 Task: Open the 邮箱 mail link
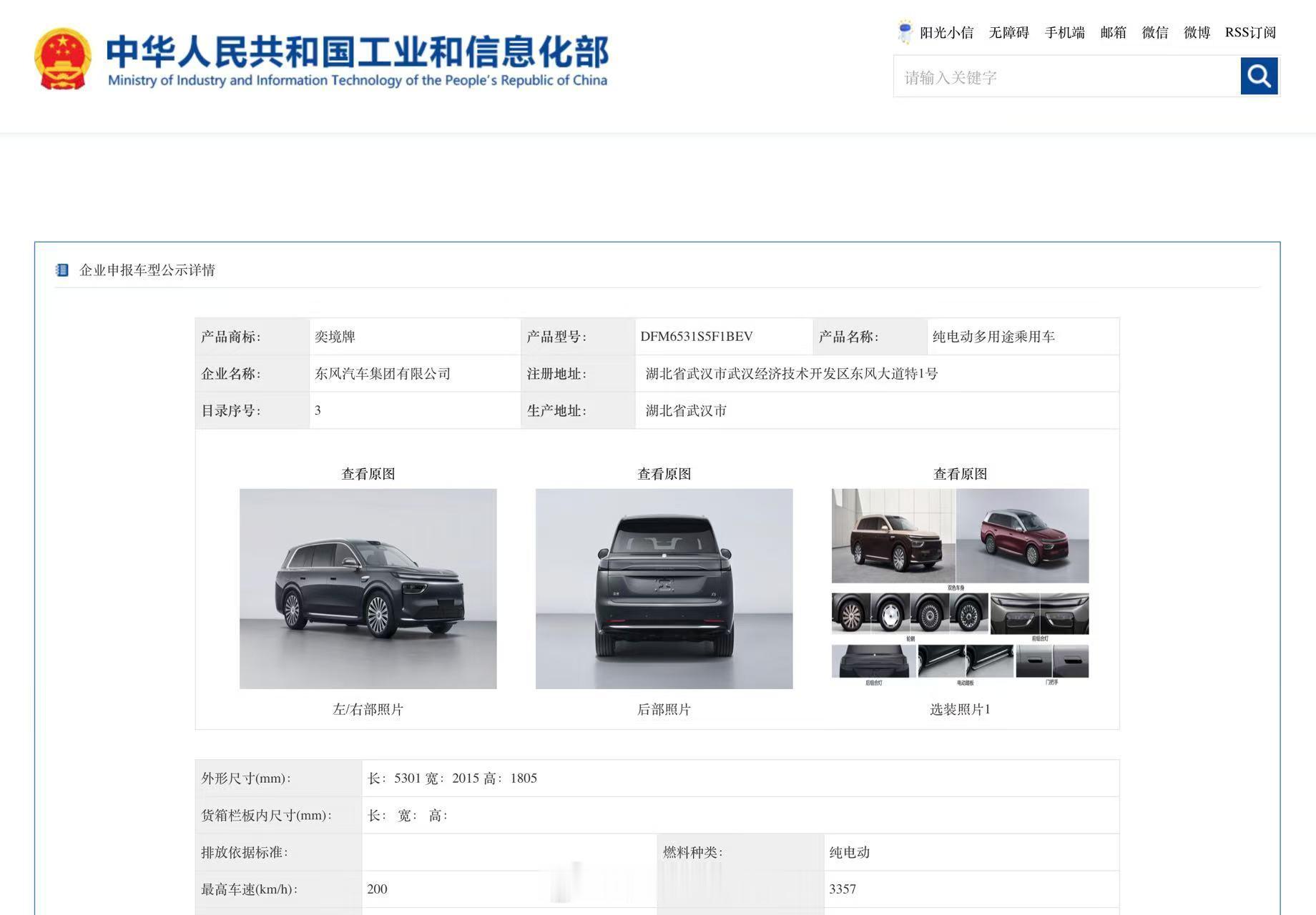(1113, 32)
